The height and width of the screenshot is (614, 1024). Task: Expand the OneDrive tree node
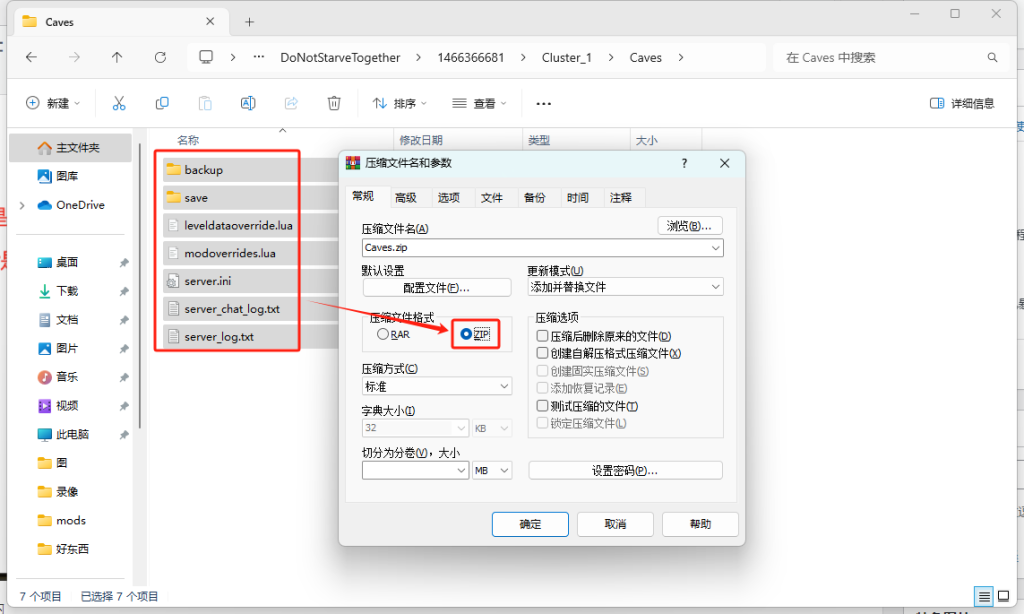(22, 206)
